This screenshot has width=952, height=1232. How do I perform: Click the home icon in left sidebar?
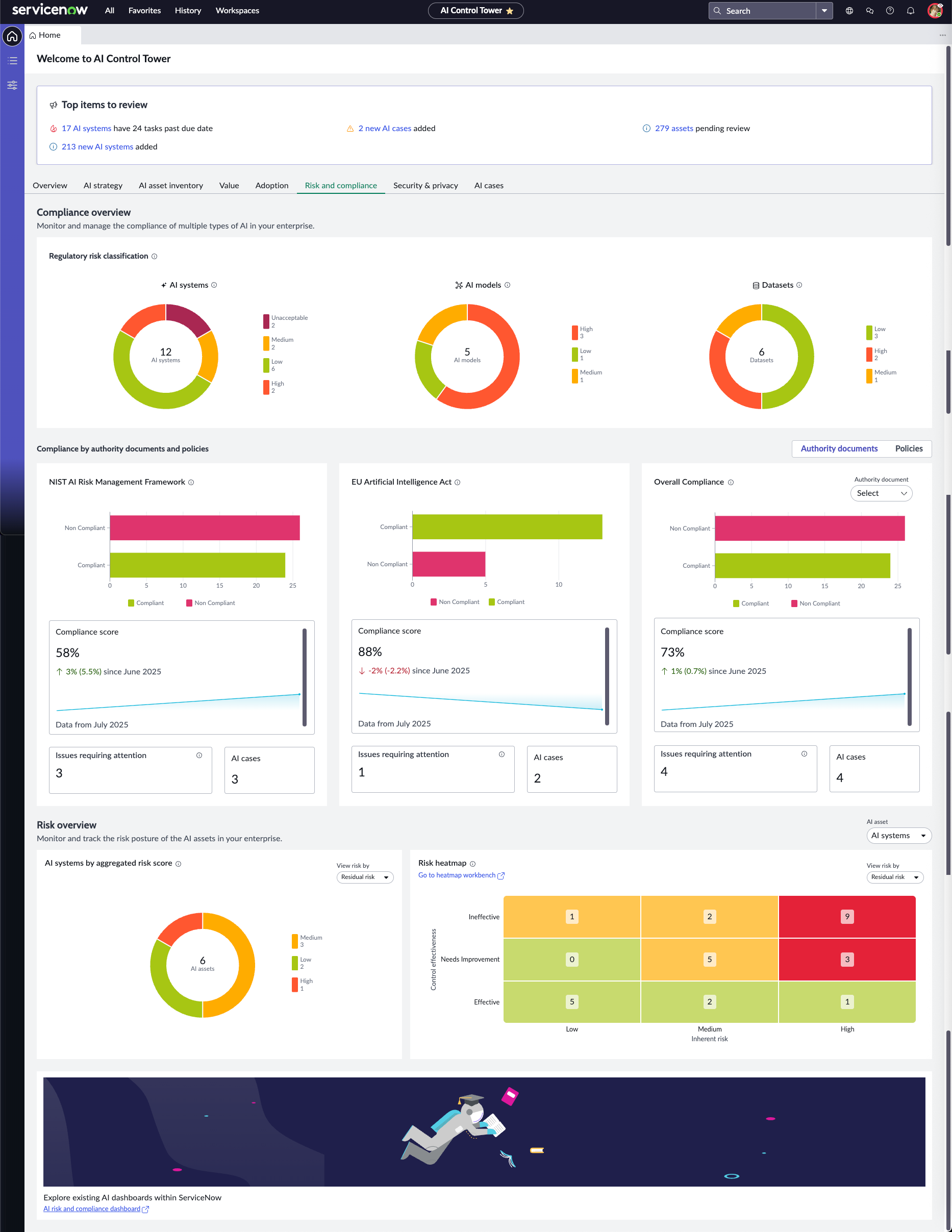(12, 37)
